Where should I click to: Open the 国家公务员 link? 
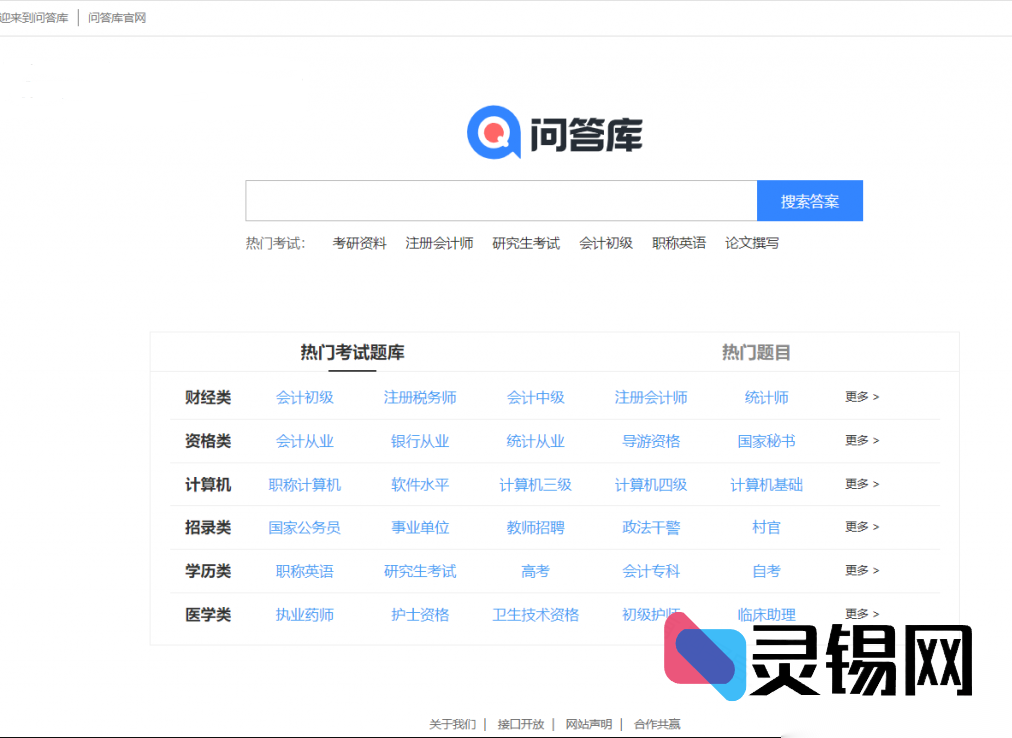coord(305,527)
